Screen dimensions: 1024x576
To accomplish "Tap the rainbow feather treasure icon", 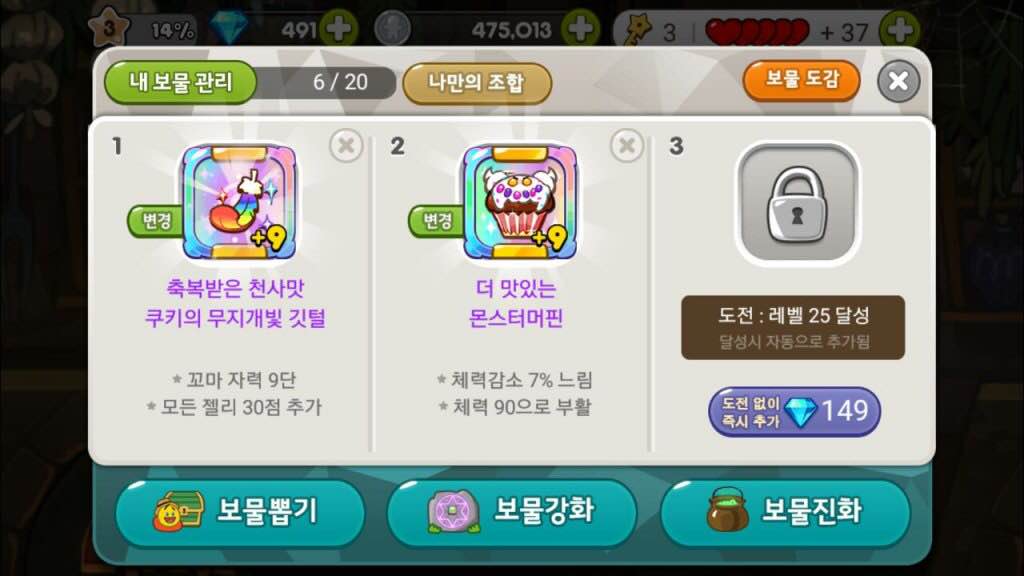I will pyautogui.click(x=239, y=202).
